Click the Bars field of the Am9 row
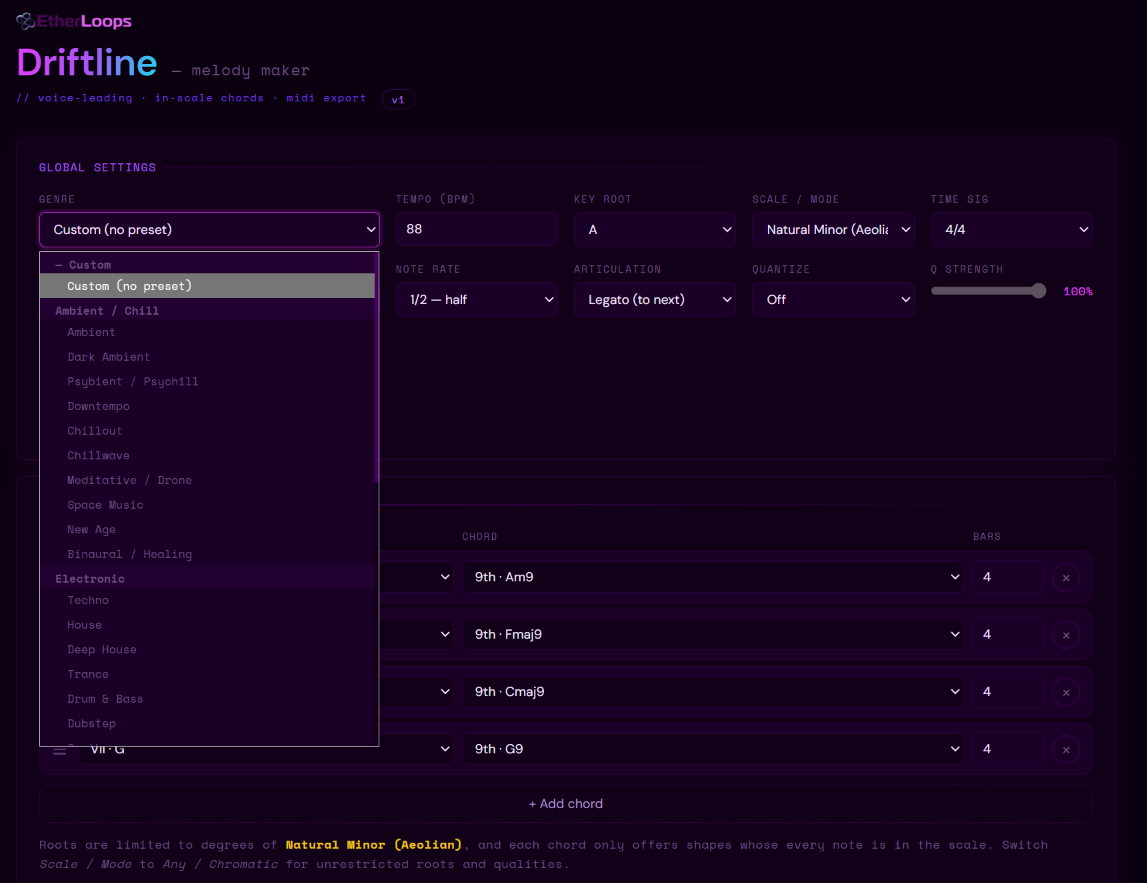1147x883 pixels. (1007, 577)
